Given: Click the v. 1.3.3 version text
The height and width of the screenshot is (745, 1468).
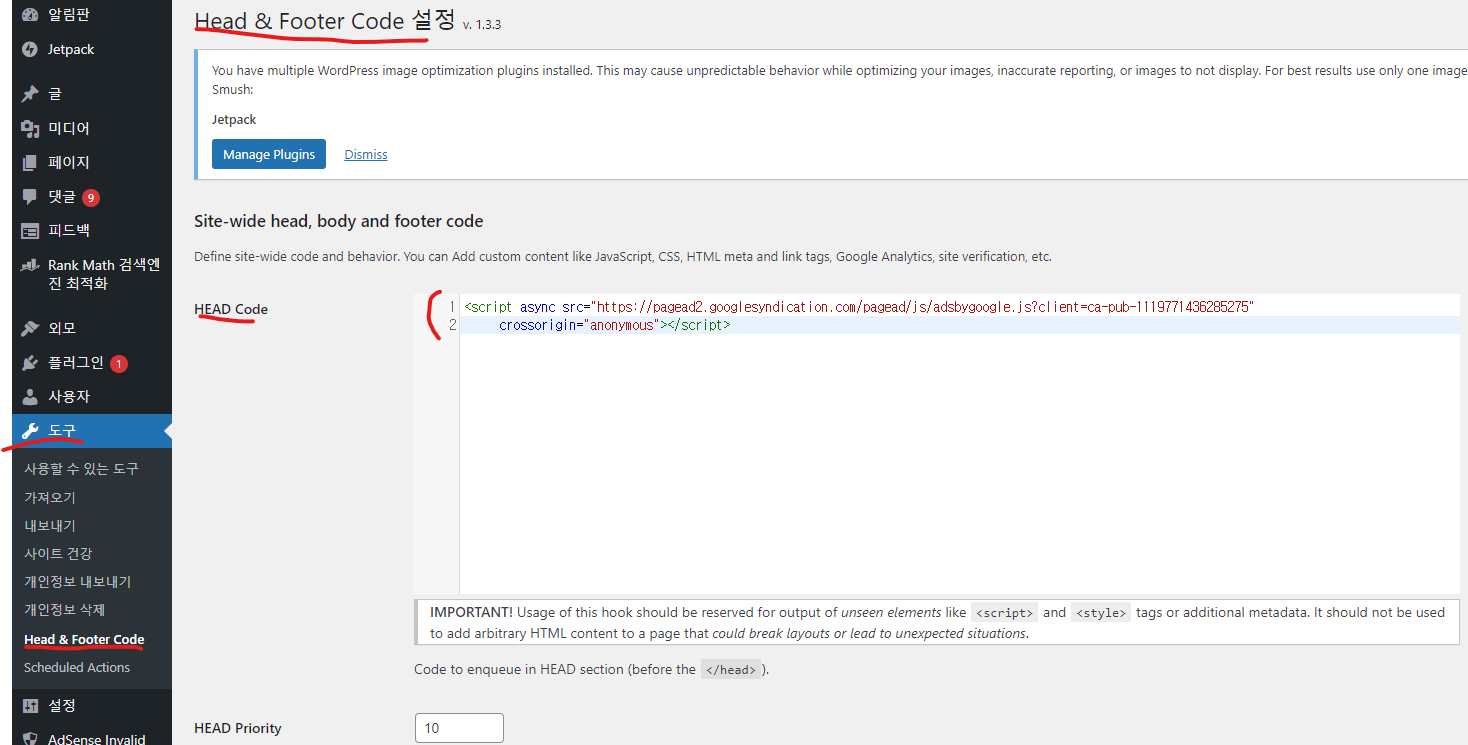Looking at the screenshot, I should [x=482, y=25].
